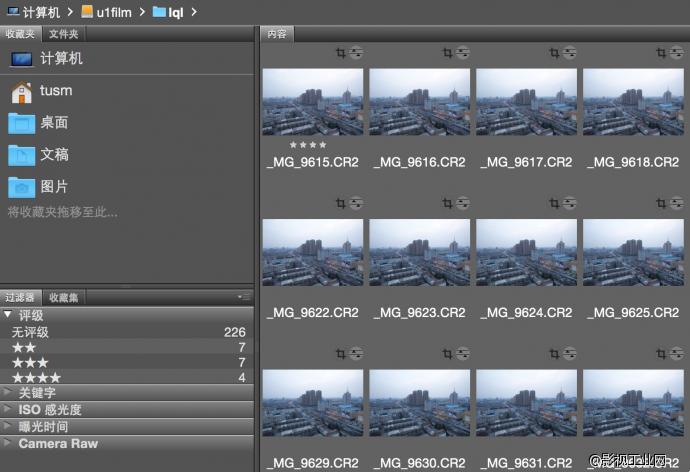Viewport: 690px width, 472px height.
Task: Click file name _MG_9624.CR2
Action: (x=526, y=313)
